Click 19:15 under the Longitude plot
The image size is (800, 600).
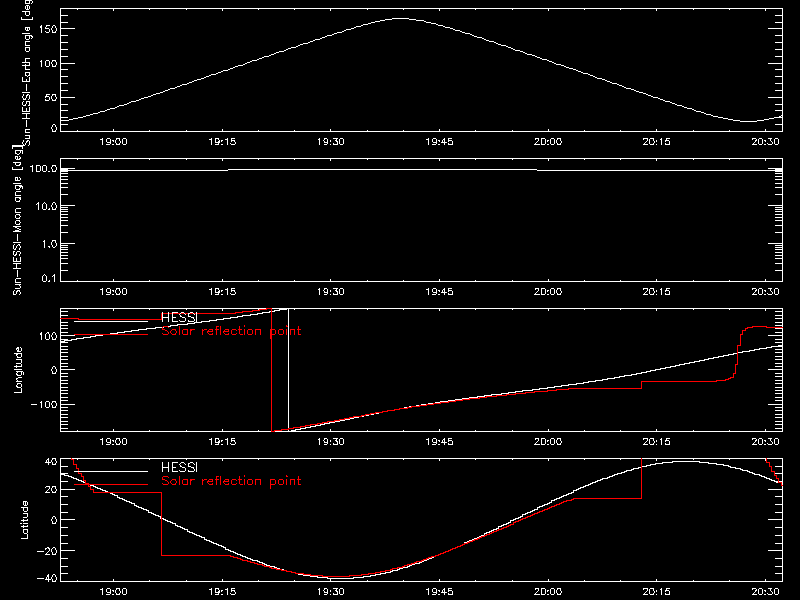pos(222,442)
